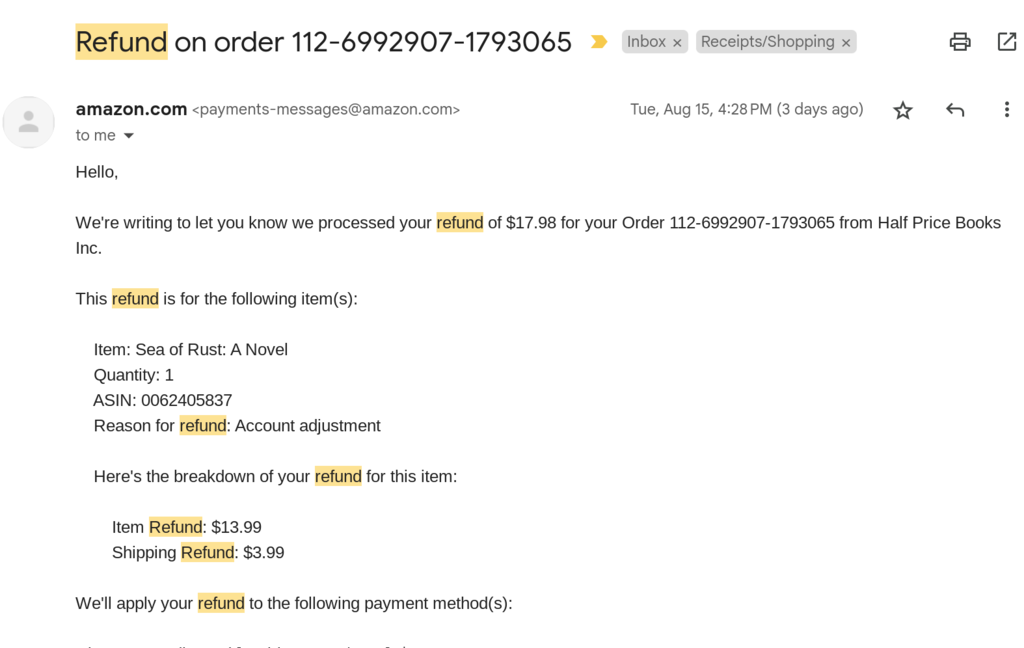Viewport: 1024px width, 648px height.
Task: Click the sender avatar picture
Action: click(29, 122)
